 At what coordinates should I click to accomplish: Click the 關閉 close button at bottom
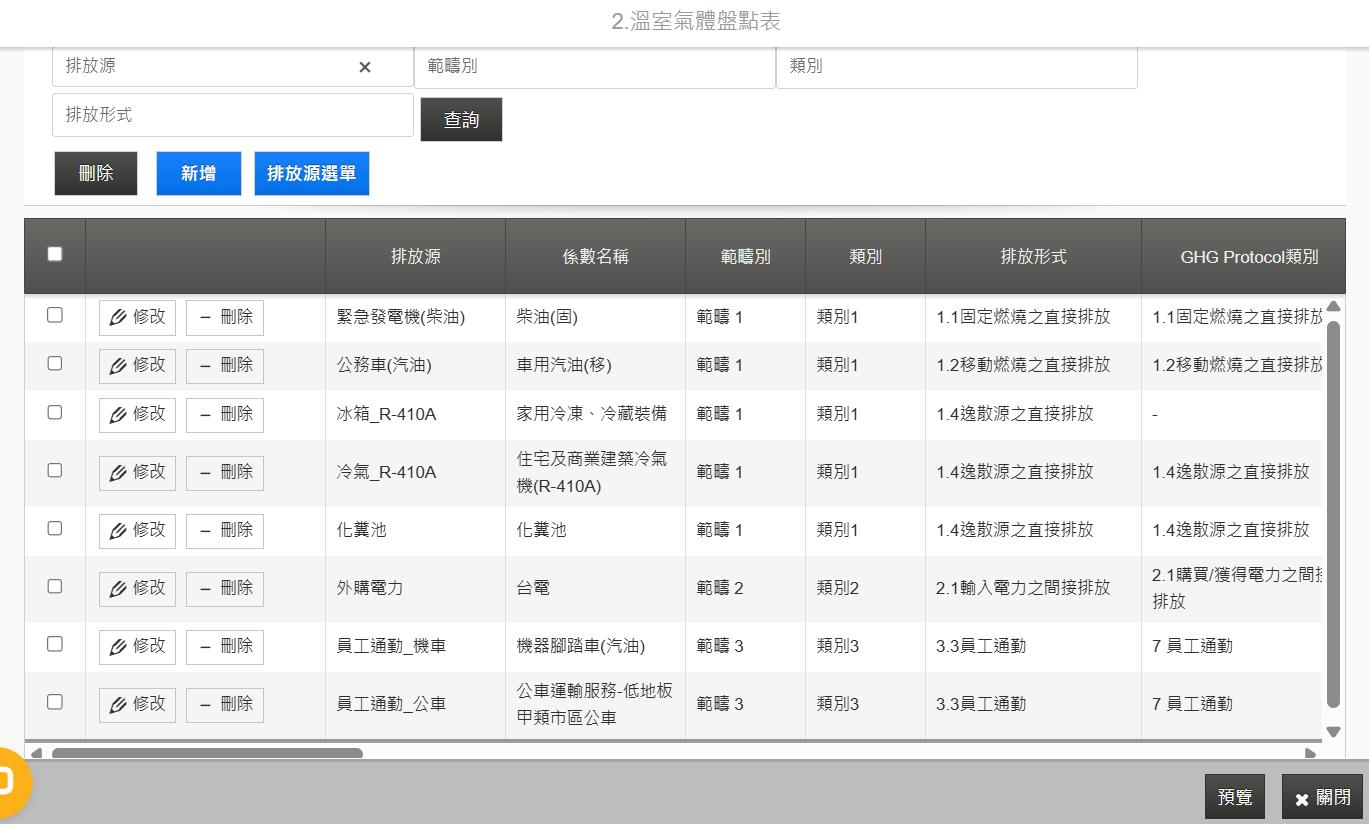point(1322,797)
